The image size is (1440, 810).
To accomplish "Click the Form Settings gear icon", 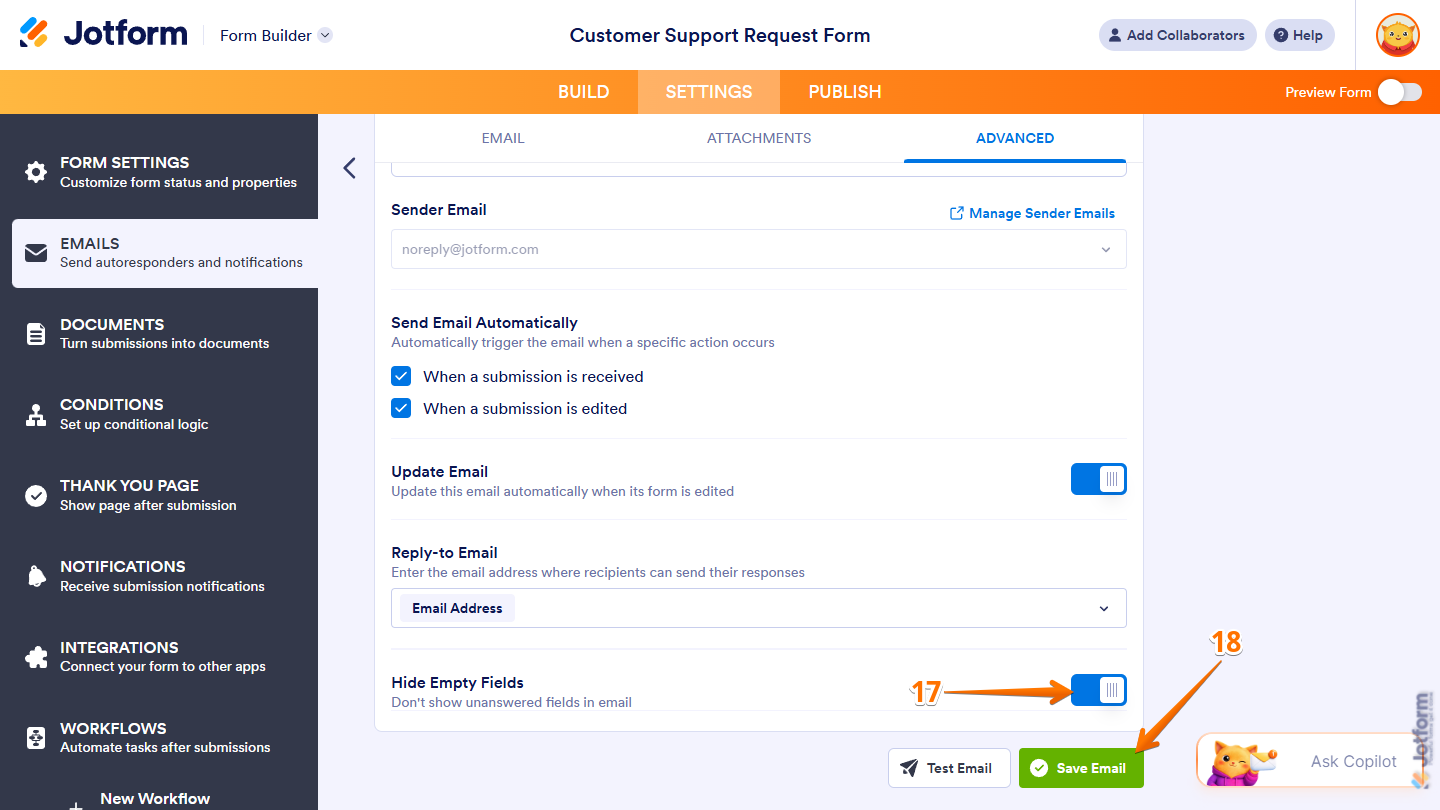I will (x=36, y=172).
